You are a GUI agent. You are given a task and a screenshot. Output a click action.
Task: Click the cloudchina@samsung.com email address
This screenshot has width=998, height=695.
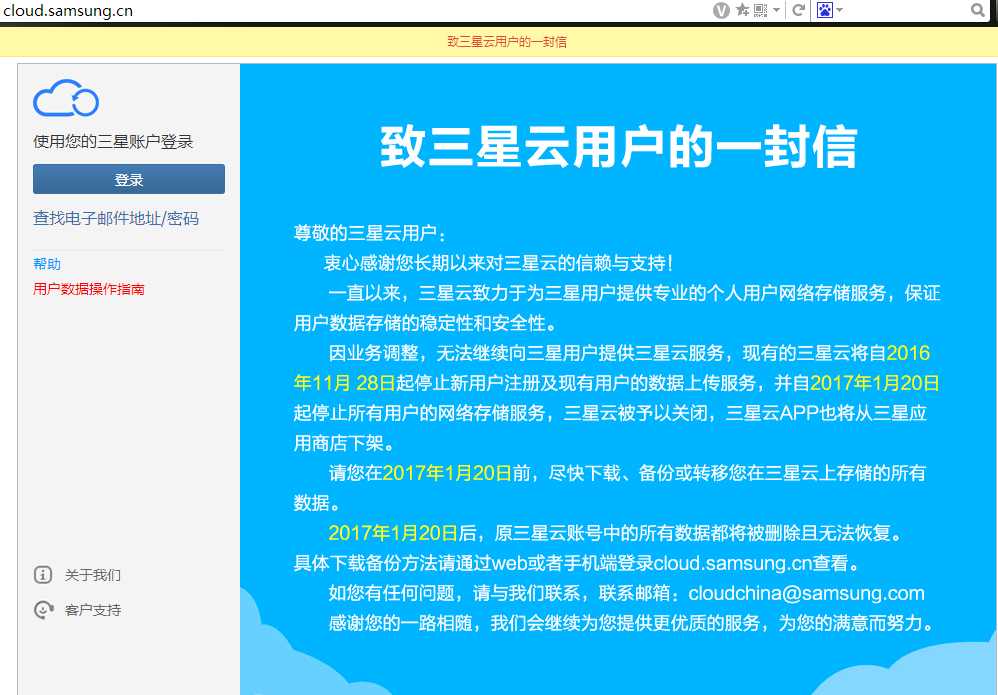[806, 593]
